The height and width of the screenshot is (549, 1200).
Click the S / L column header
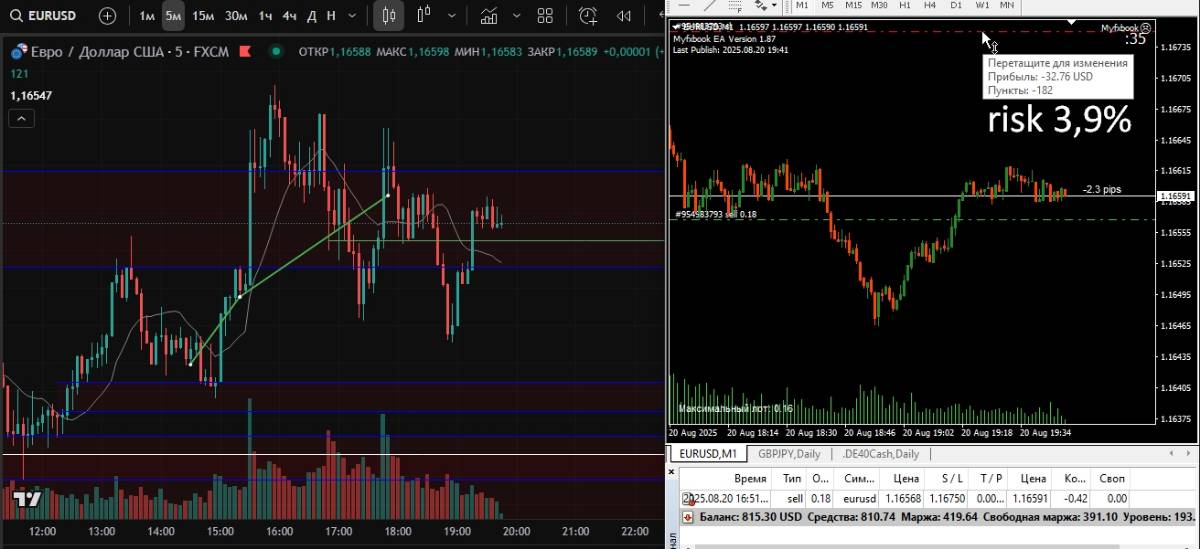click(x=952, y=479)
